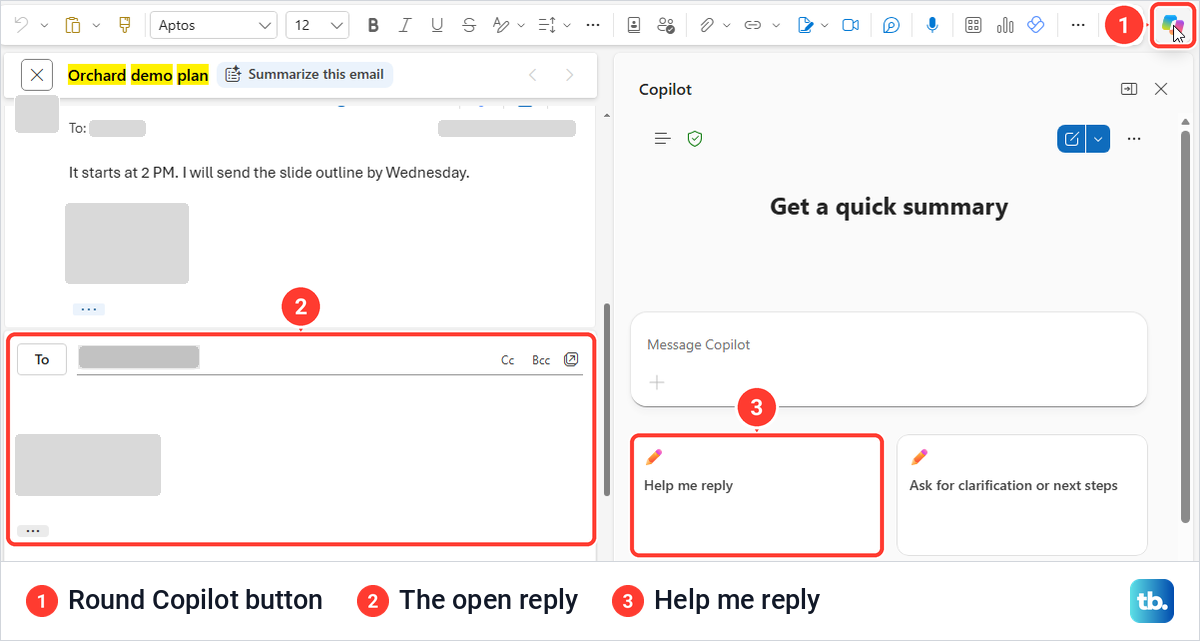This screenshot has height=641, width=1200.
Task: Click the Loop speech bubble icon
Action: tap(892, 25)
